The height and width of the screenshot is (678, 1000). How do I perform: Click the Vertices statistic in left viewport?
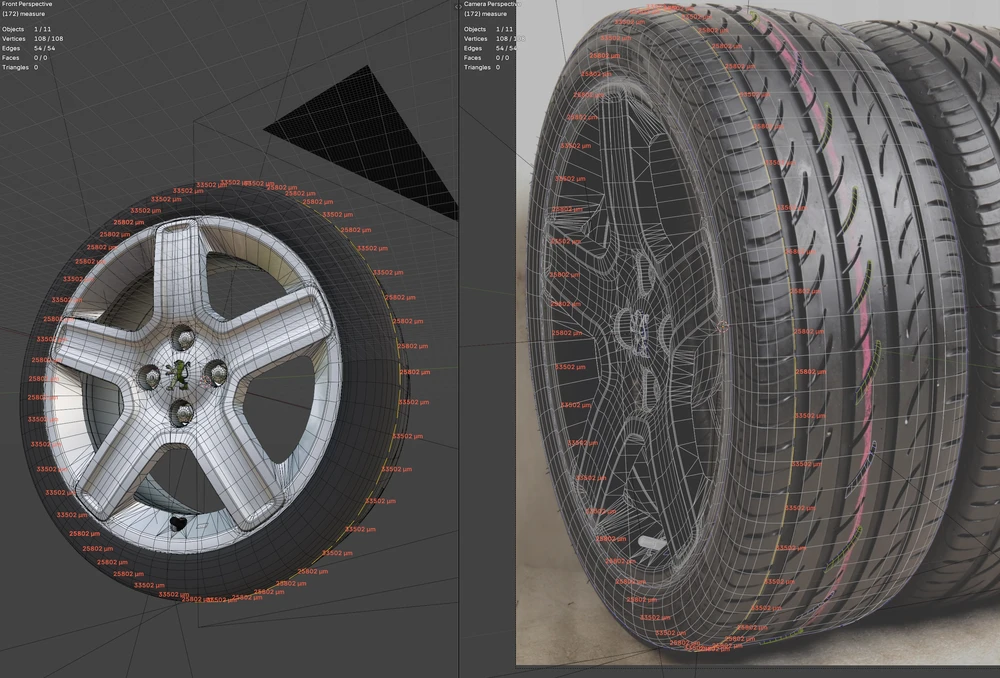[x=15, y=39]
